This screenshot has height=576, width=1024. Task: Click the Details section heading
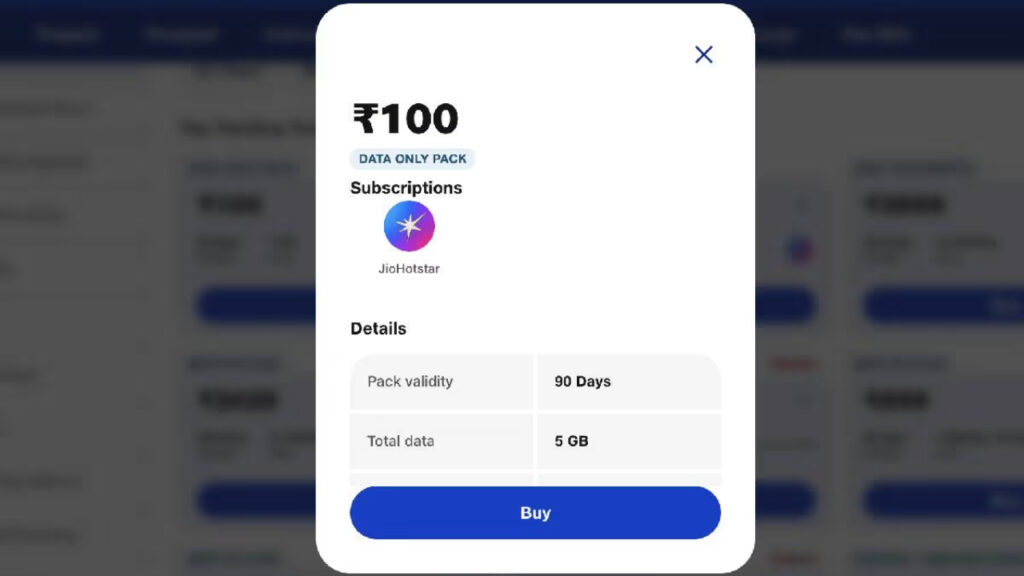tap(378, 328)
